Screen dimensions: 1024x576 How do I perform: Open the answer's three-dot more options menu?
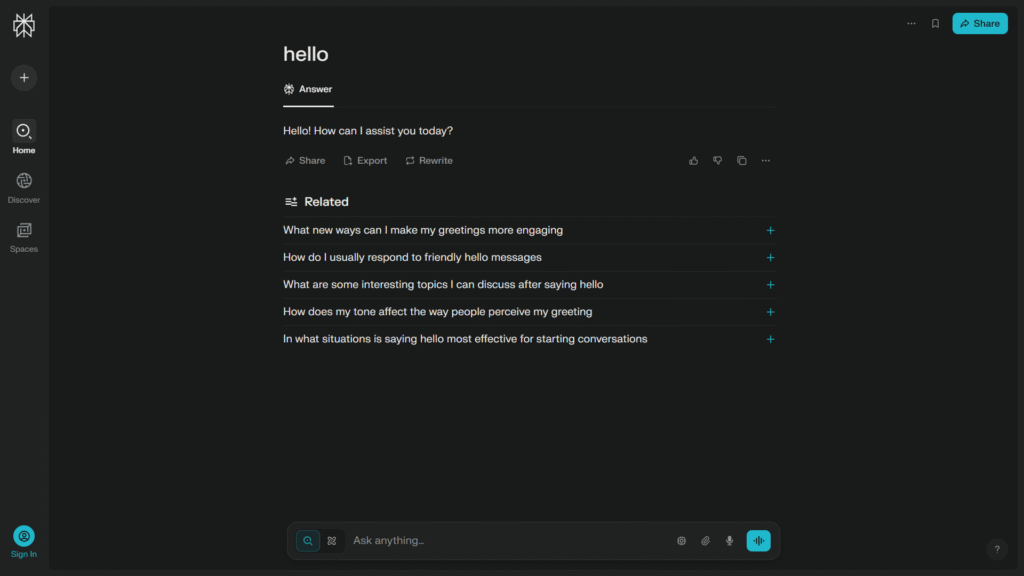pyautogui.click(x=765, y=161)
